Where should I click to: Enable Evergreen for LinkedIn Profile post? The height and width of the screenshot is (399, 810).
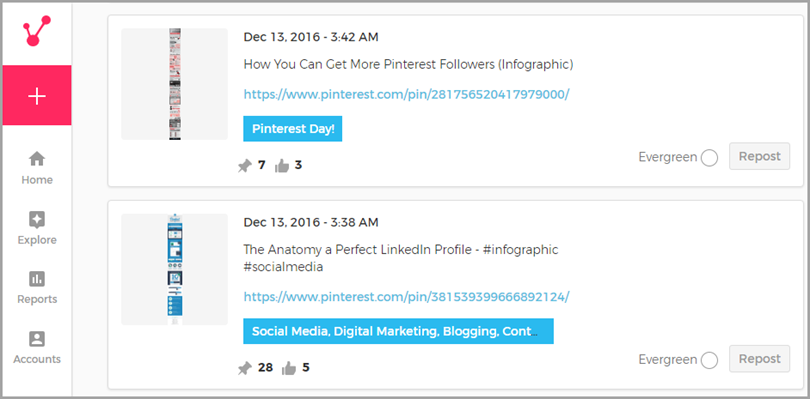[709, 360]
